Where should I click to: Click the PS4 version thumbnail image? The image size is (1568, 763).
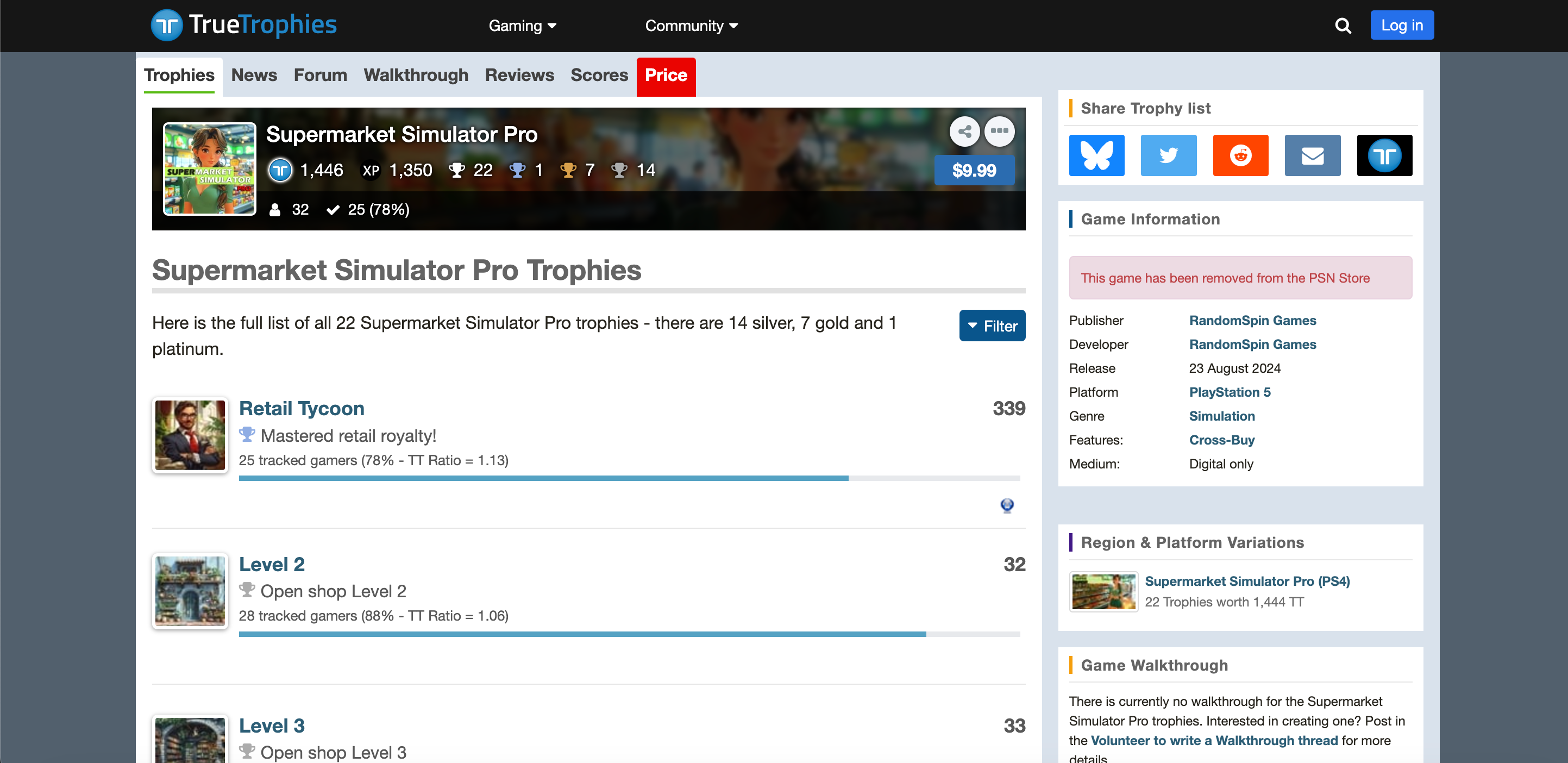click(1103, 591)
